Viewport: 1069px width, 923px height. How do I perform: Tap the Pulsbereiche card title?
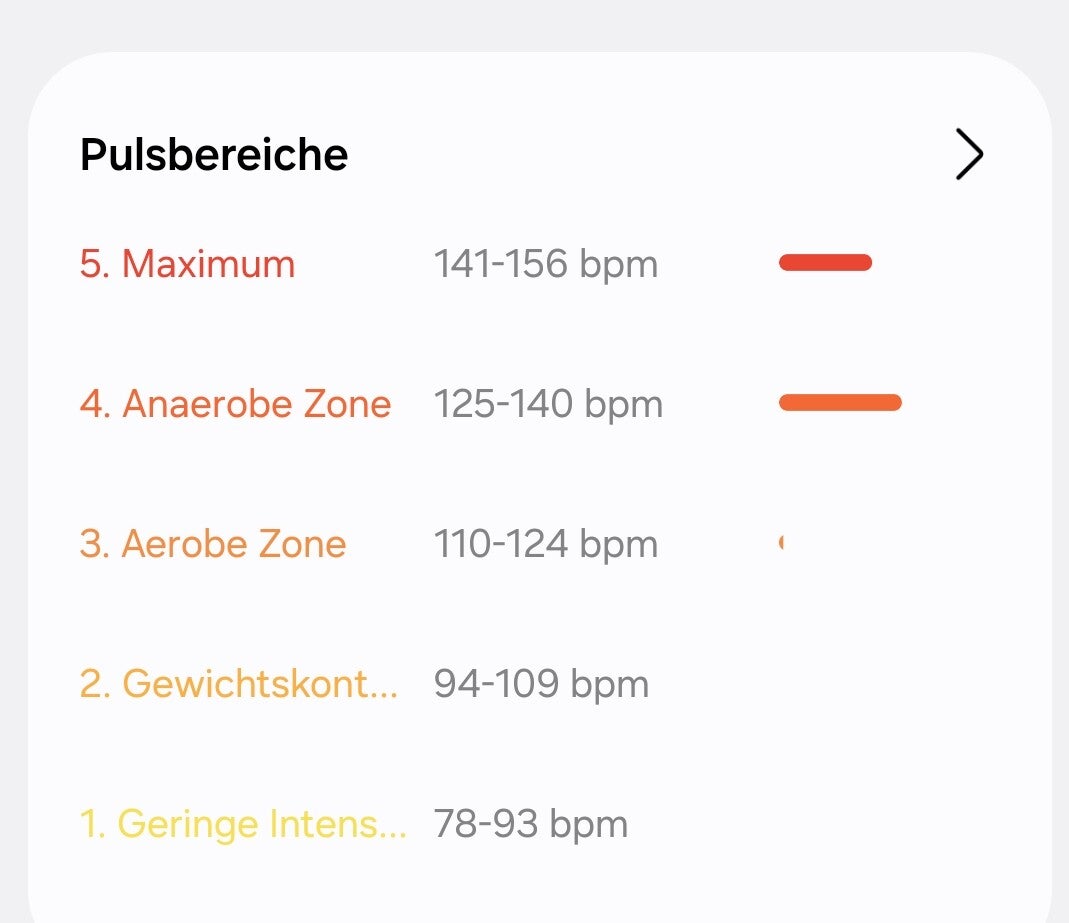tap(214, 155)
